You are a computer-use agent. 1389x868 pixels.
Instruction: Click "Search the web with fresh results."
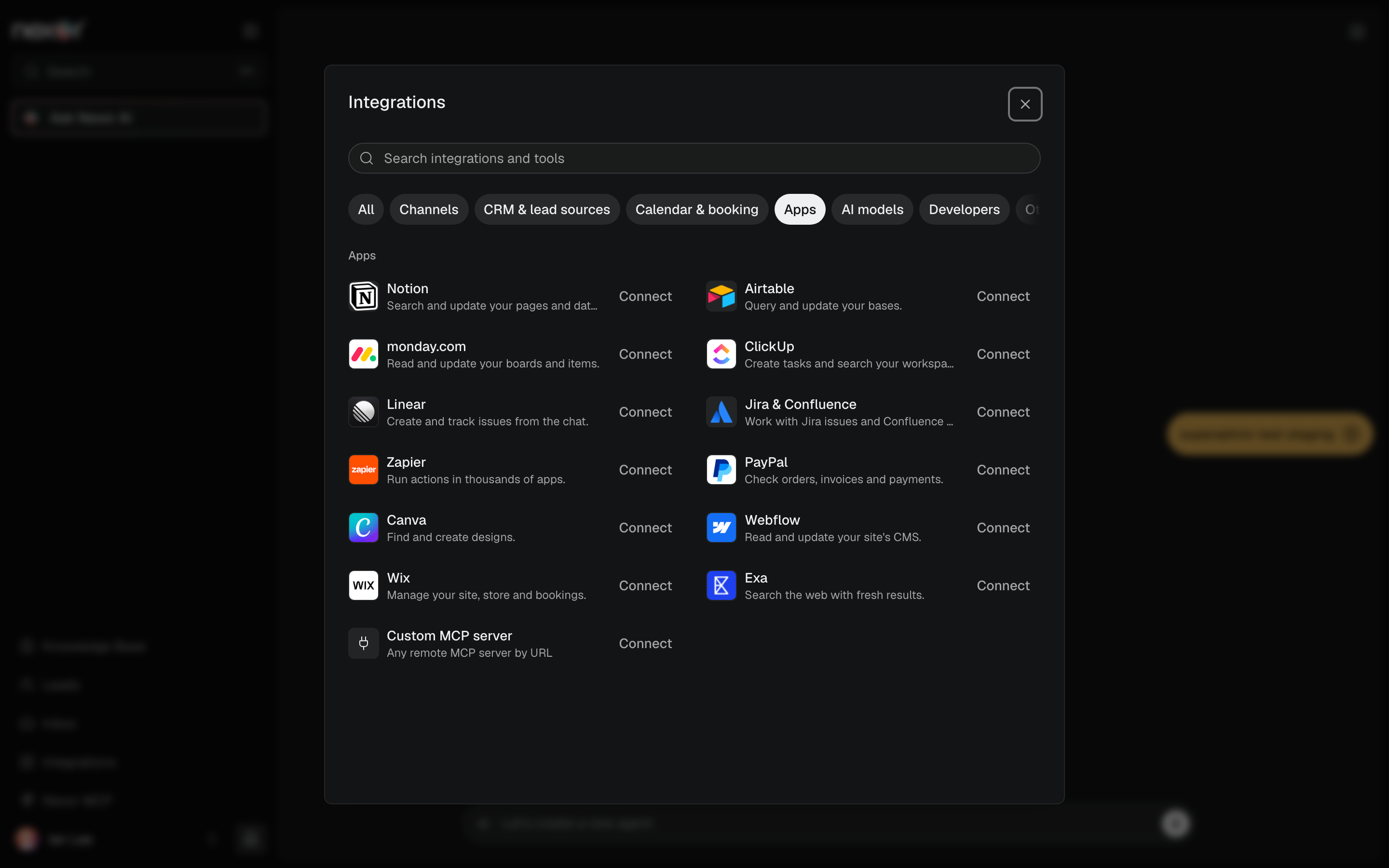point(834,596)
